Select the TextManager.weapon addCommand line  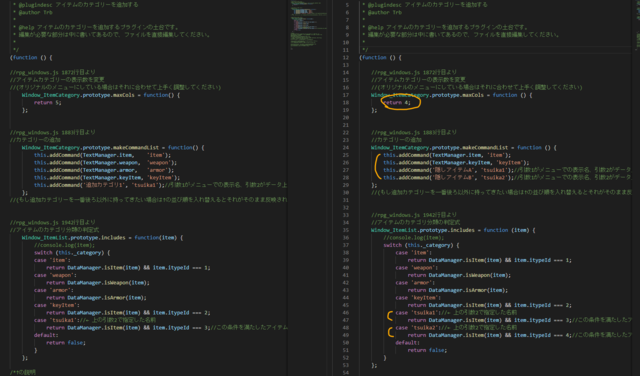pyautogui.click(x=105, y=162)
